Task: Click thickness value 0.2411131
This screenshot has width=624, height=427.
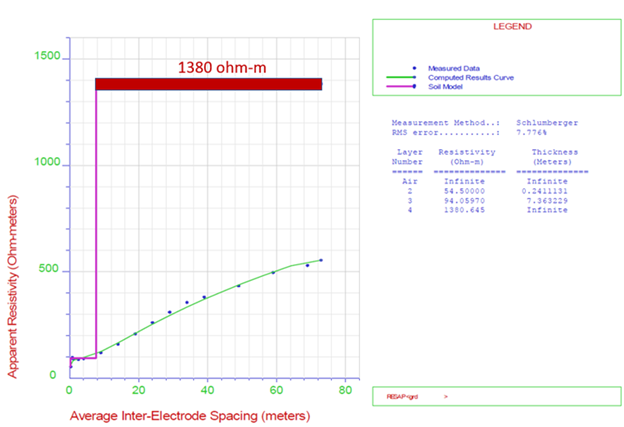Action: pos(545,191)
